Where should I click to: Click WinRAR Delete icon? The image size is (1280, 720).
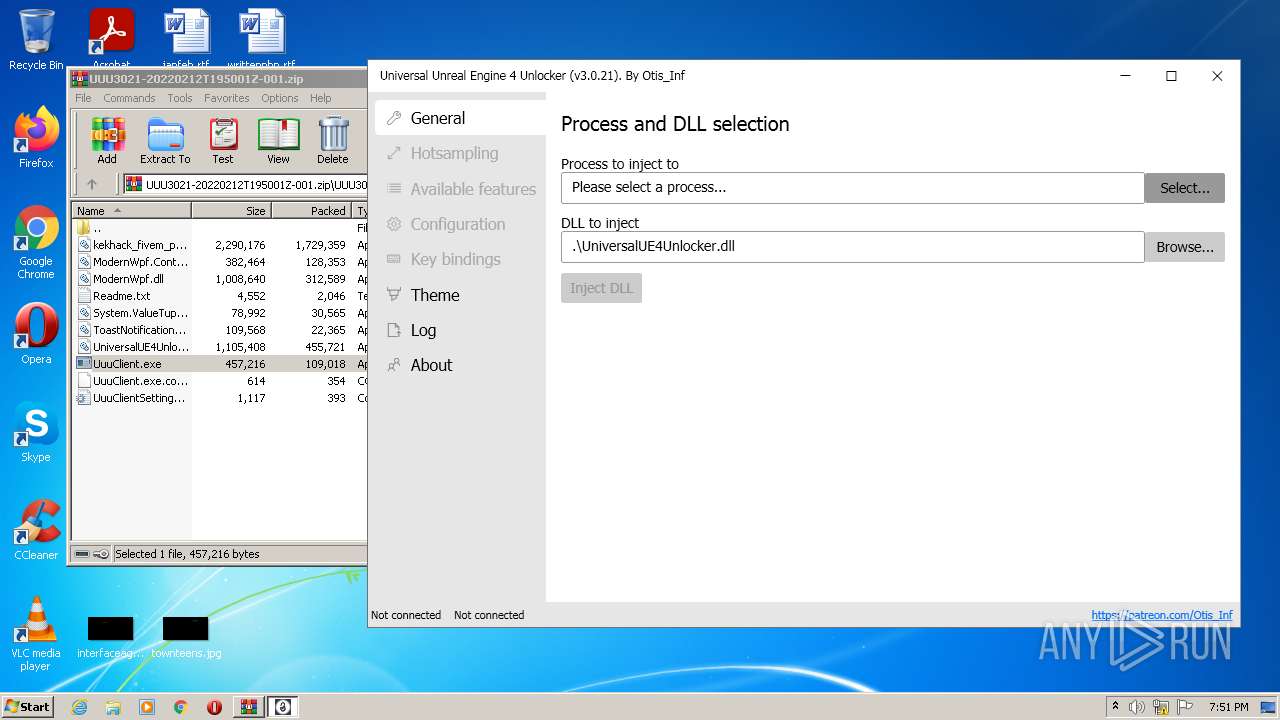point(333,140)
